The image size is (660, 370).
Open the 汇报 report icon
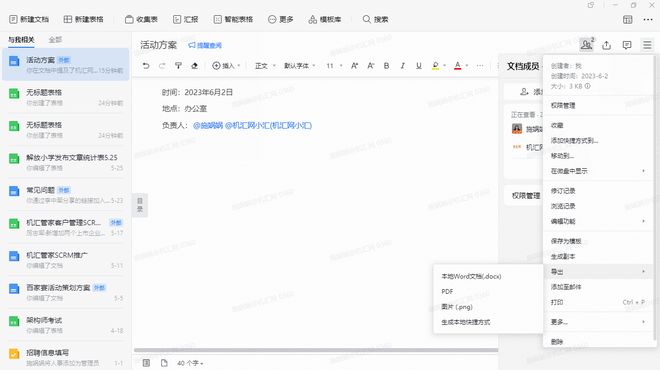pyautogui.click(x=177, y=19)
